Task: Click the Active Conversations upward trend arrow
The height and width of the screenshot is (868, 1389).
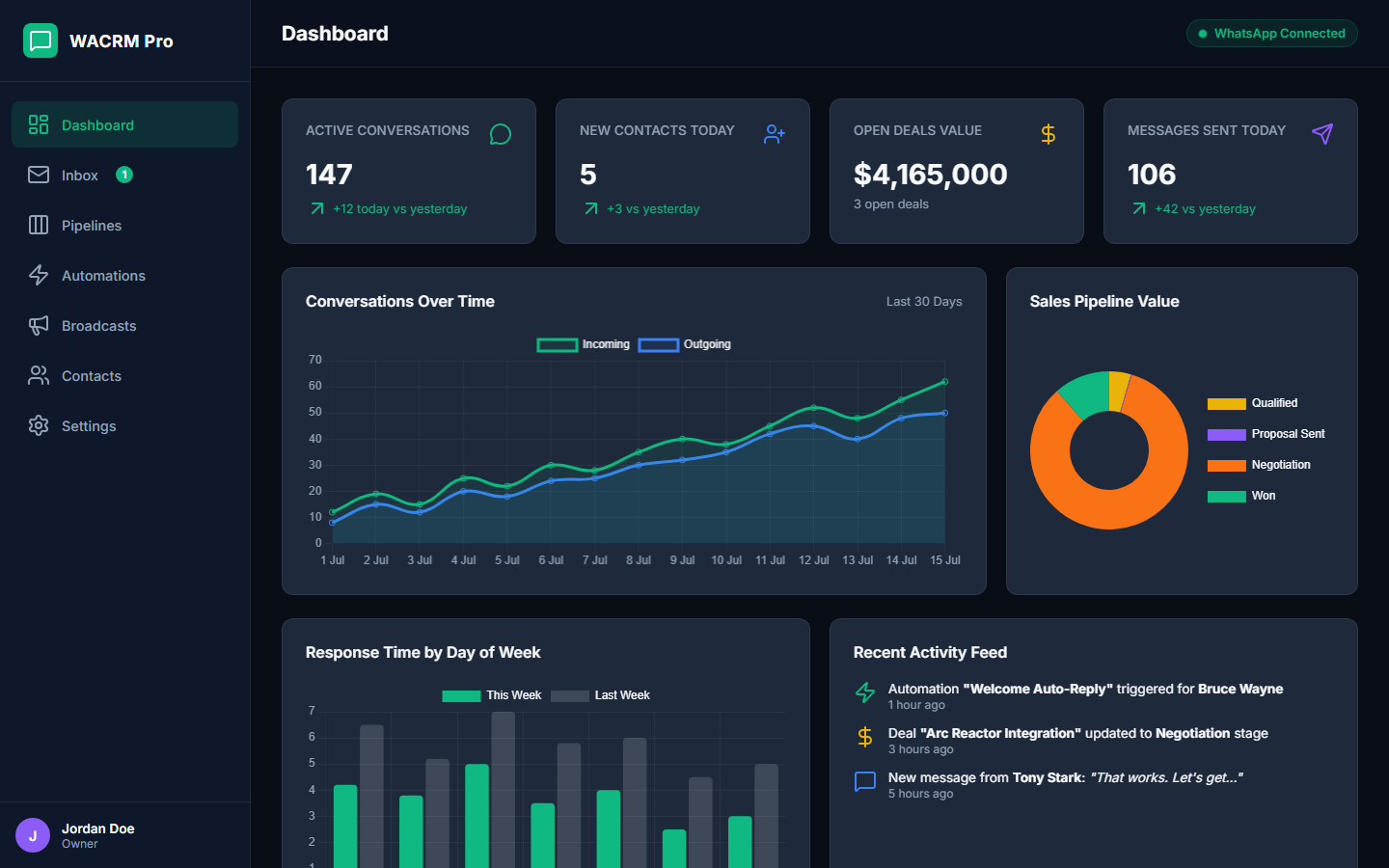Action: pos(317,208)
